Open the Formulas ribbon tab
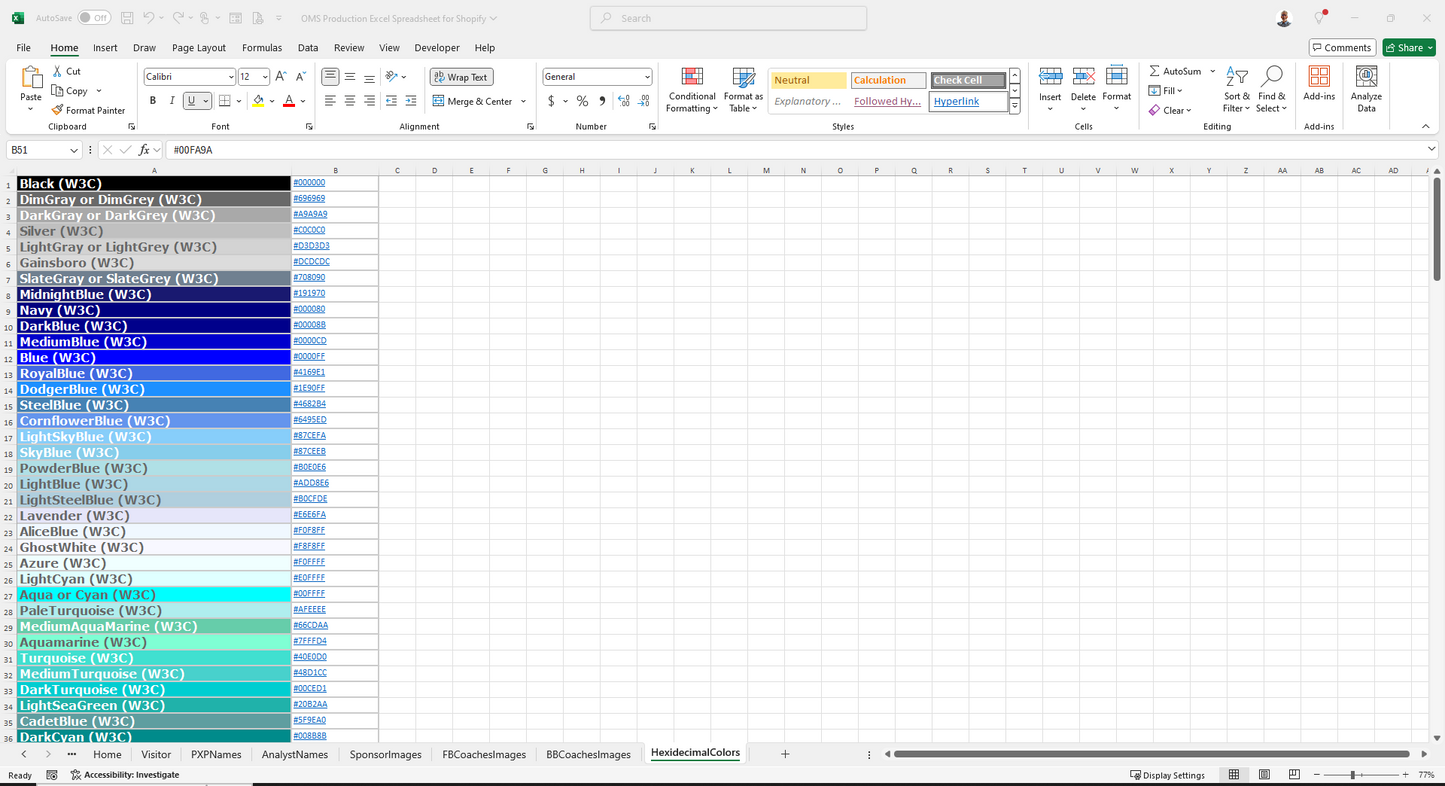 (261, 47)
